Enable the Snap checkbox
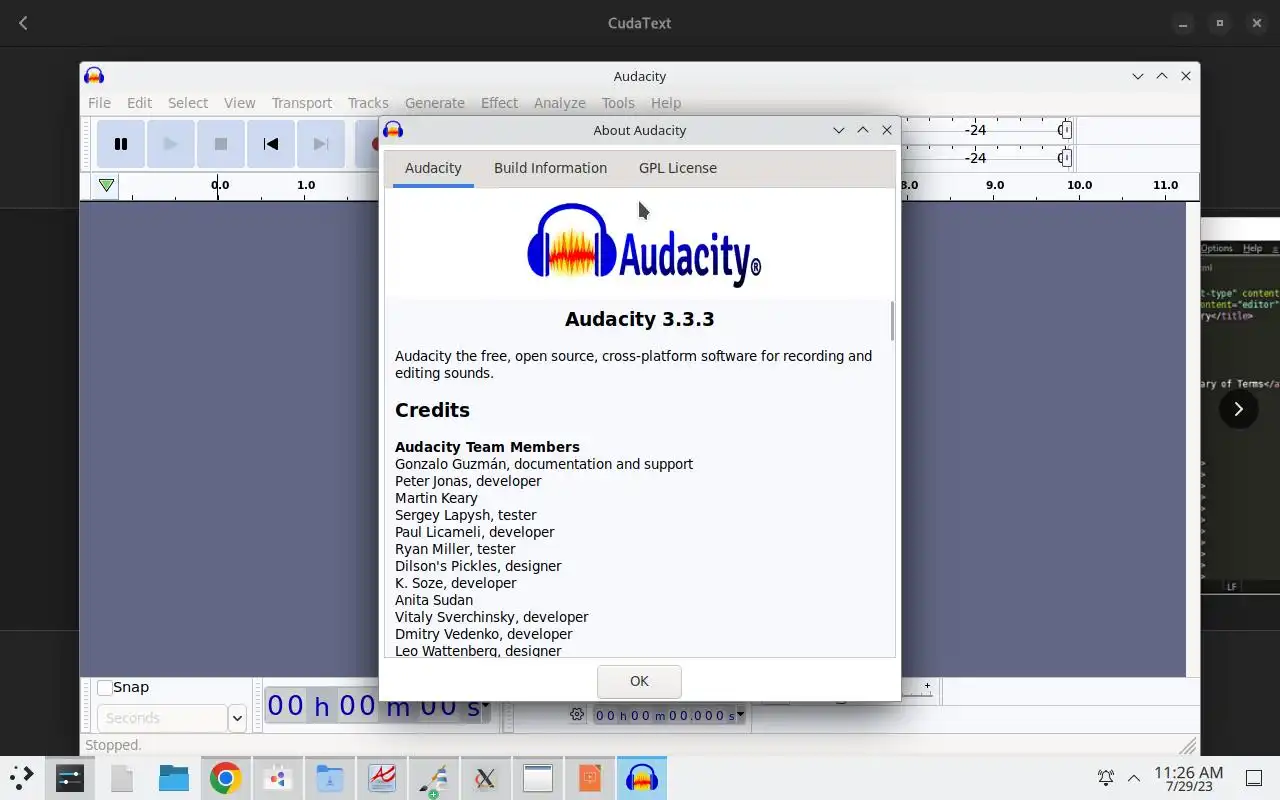 click(x=105, y=688)
